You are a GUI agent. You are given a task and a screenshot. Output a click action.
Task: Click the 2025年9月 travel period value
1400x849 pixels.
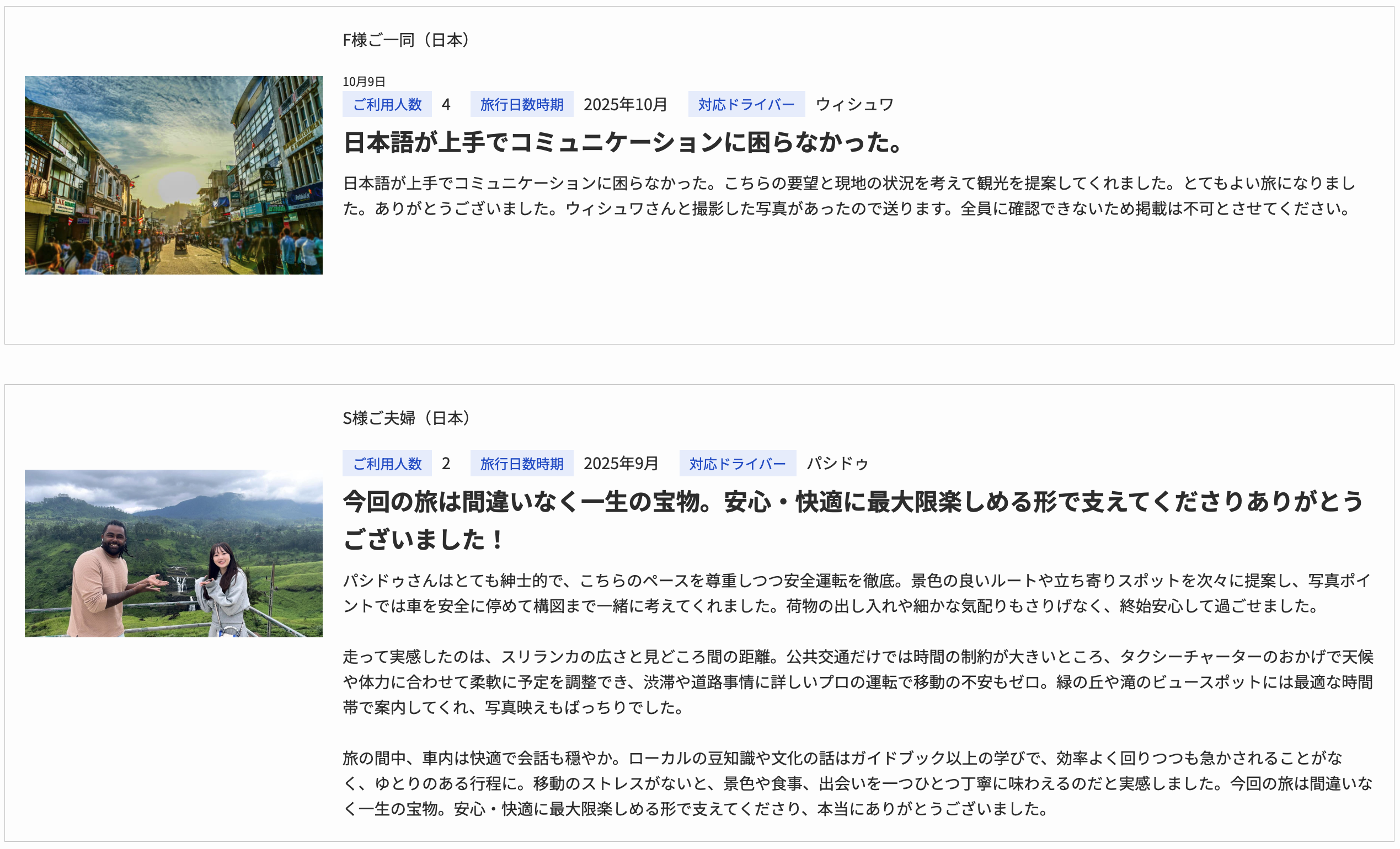pos(621,464)
